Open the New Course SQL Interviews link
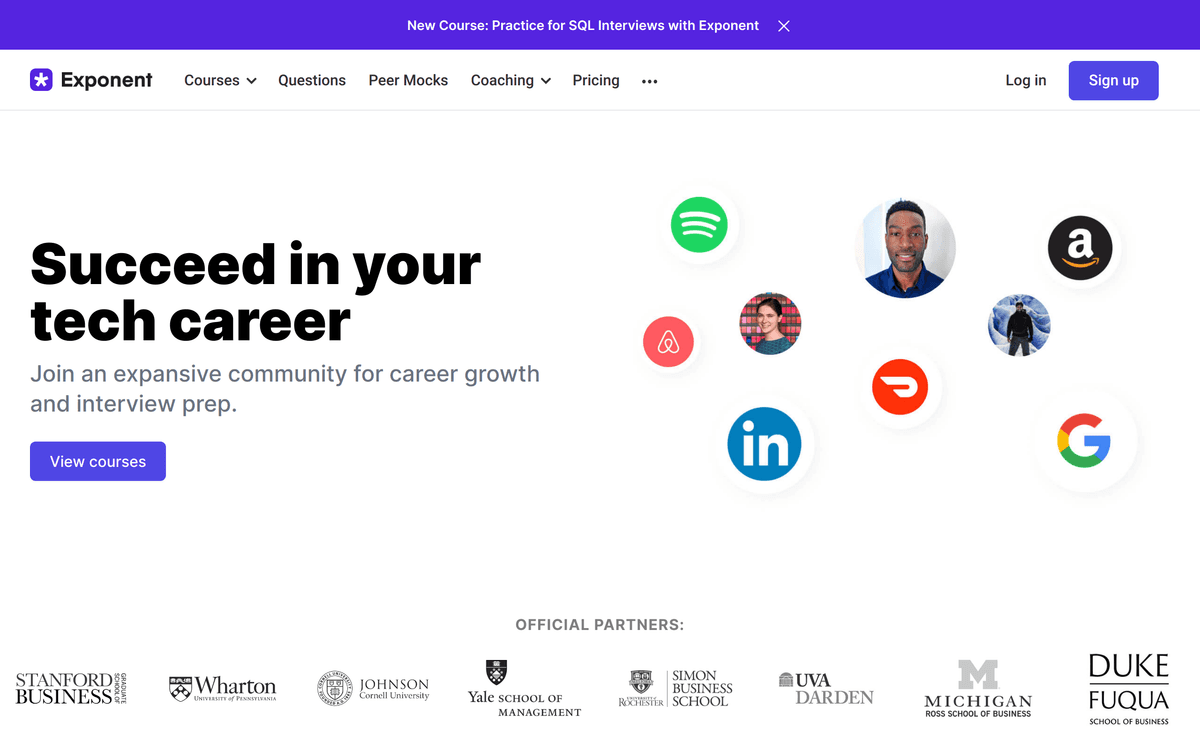1200x750 pixels. point(582,26)
